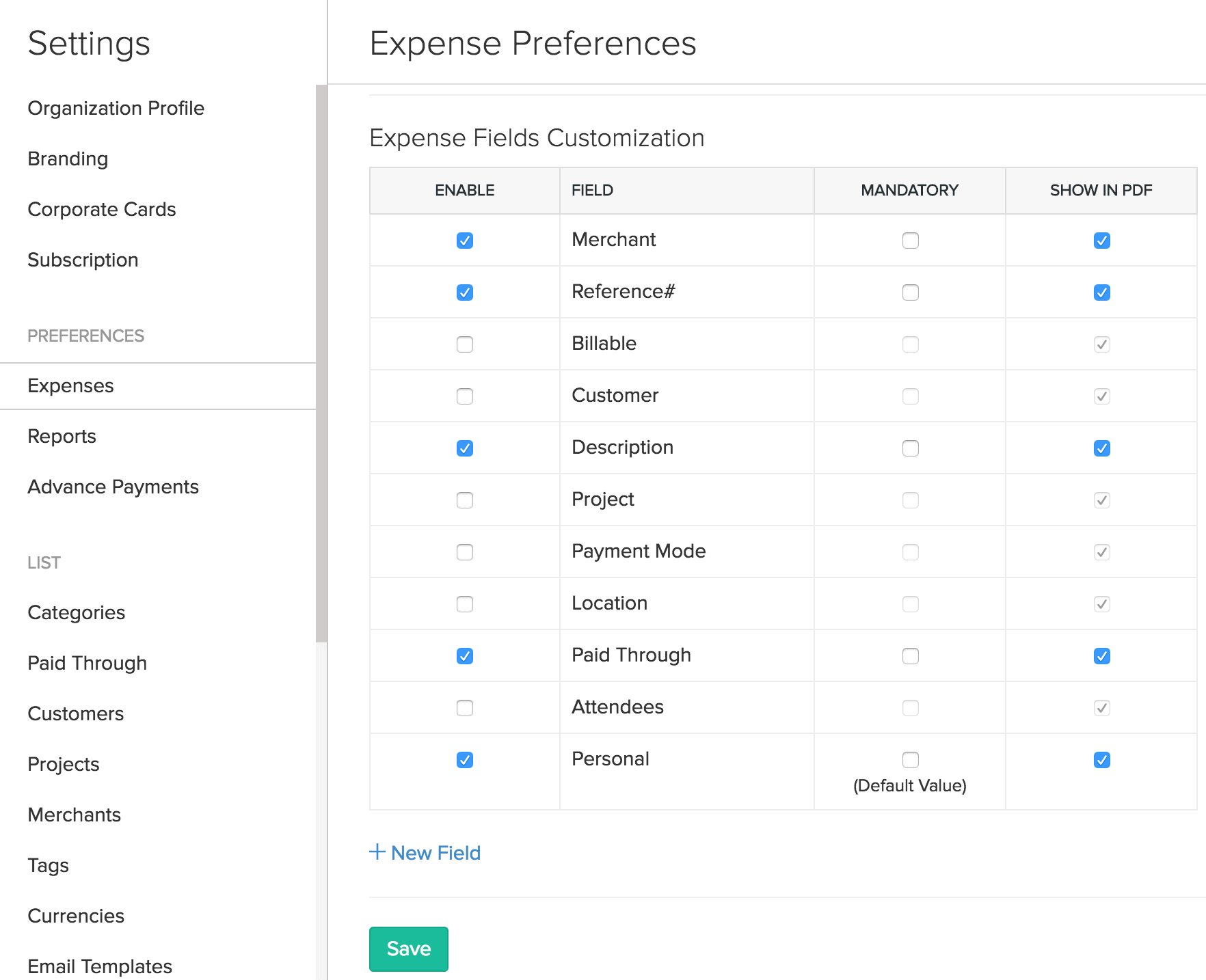
Task: Toggle Description Show in PDF checkbox
Action: 1101,448
